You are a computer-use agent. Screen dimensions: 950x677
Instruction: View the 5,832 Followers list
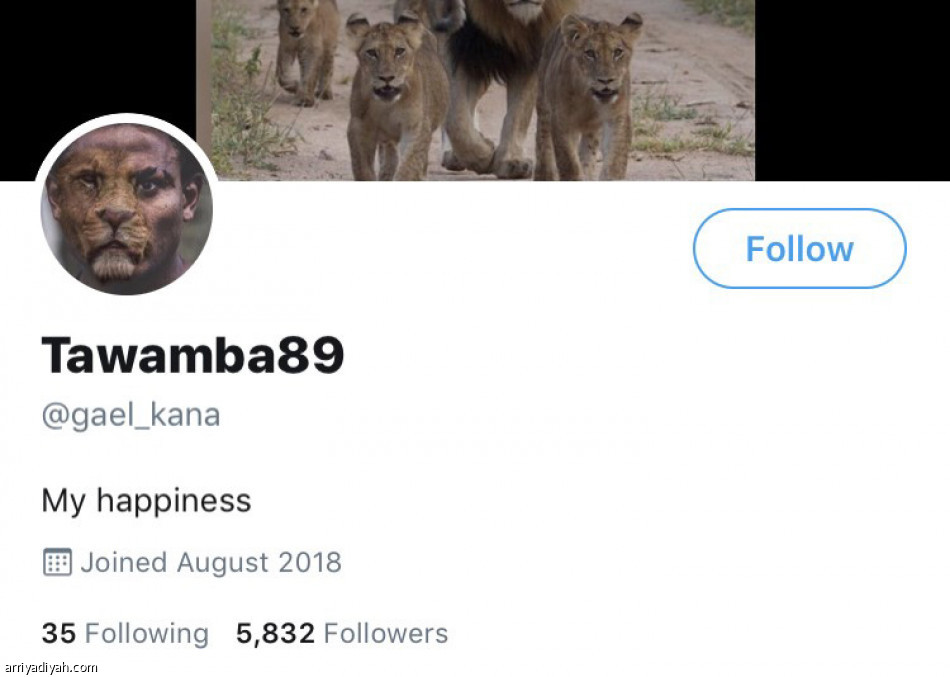click(342, 633)
